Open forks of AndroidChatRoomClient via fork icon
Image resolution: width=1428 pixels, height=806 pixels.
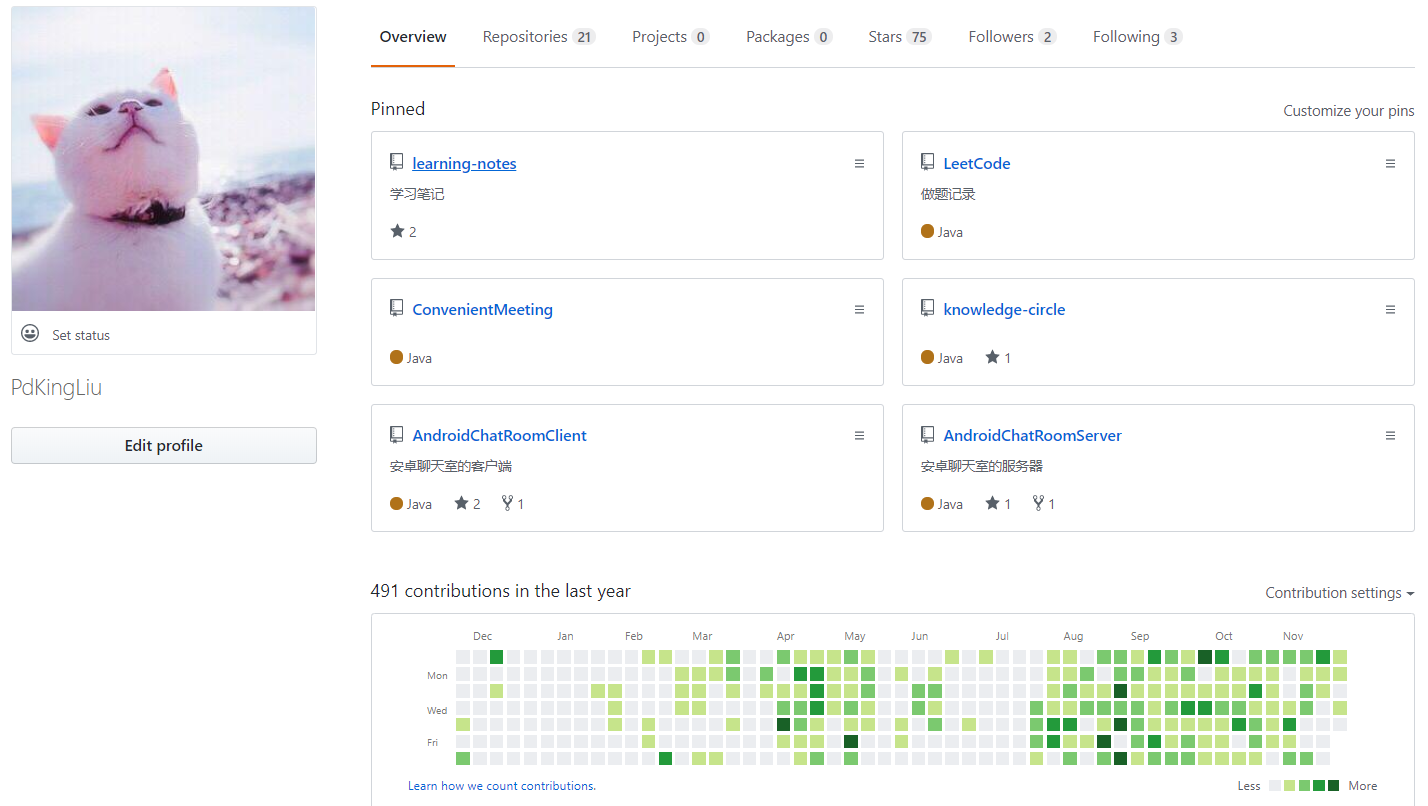pos(508,503)
